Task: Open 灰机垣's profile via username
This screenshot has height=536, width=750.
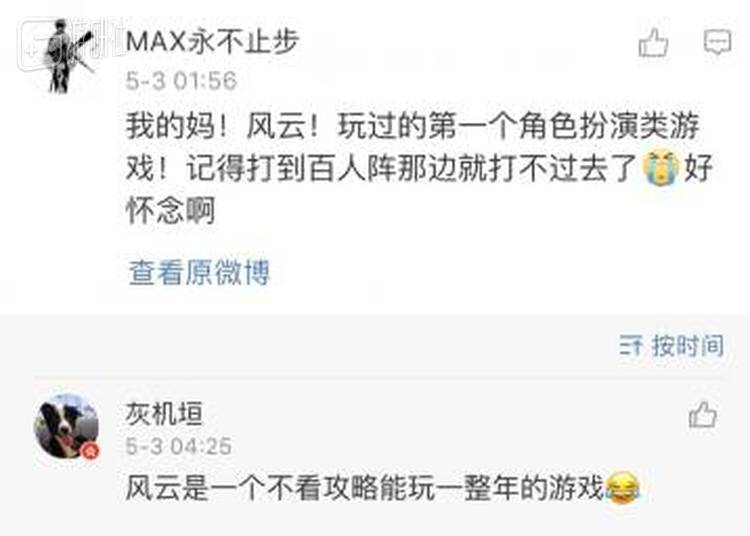Action: pos(164,414)
